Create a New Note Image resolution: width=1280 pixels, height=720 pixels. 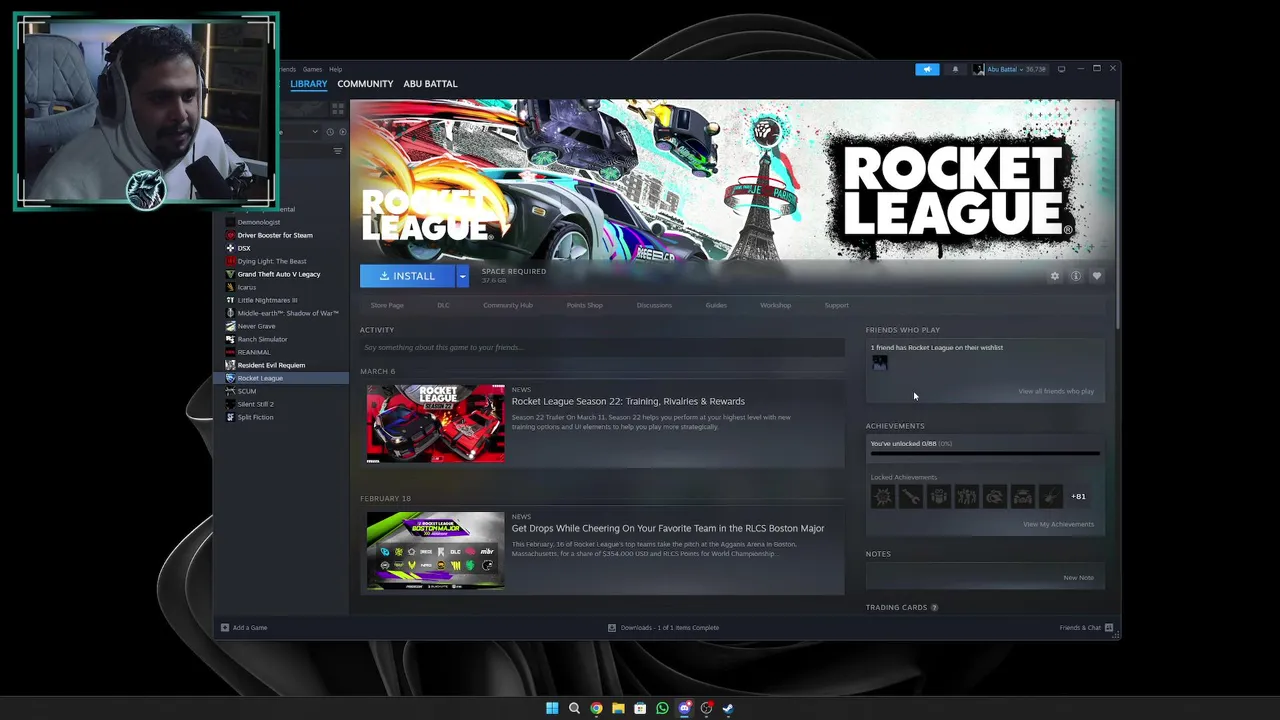click(1078, 577)
